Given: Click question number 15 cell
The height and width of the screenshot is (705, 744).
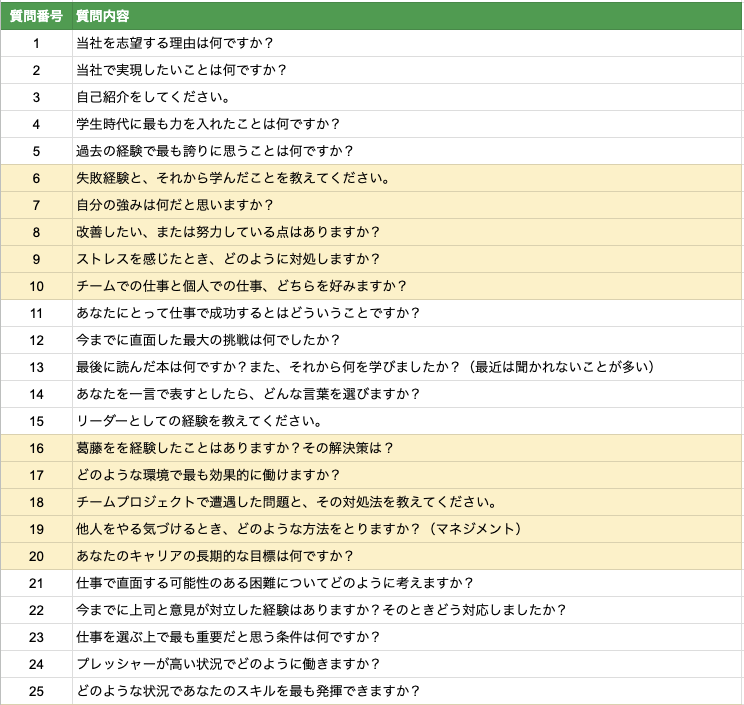Looking at the screenshot, I should [x=37, y=421].
